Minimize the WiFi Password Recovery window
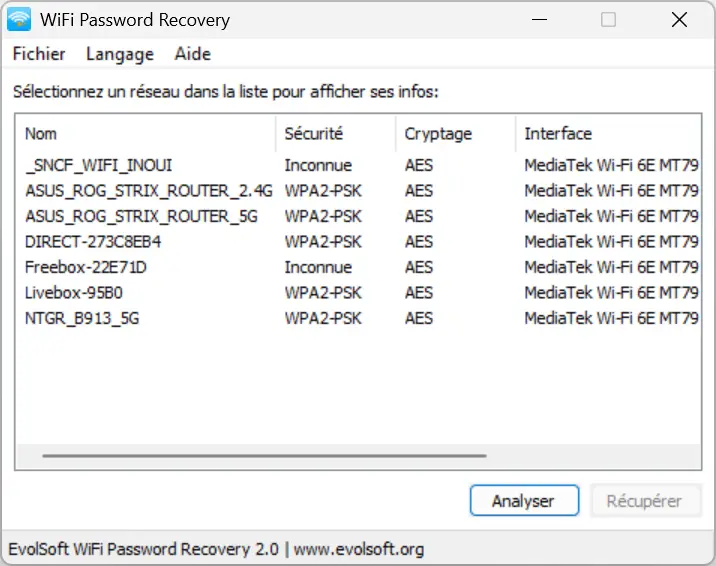The height and width of the screenshot is (566, 716). click(x=539, y=20)
